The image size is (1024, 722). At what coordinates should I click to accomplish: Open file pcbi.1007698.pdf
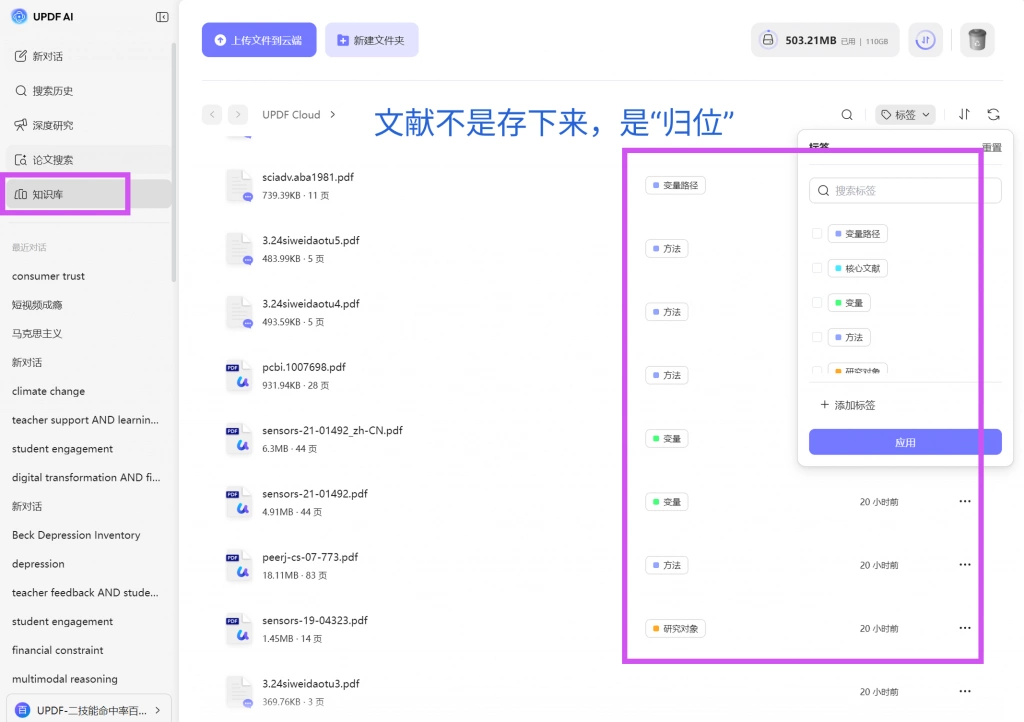pos(304,367)
